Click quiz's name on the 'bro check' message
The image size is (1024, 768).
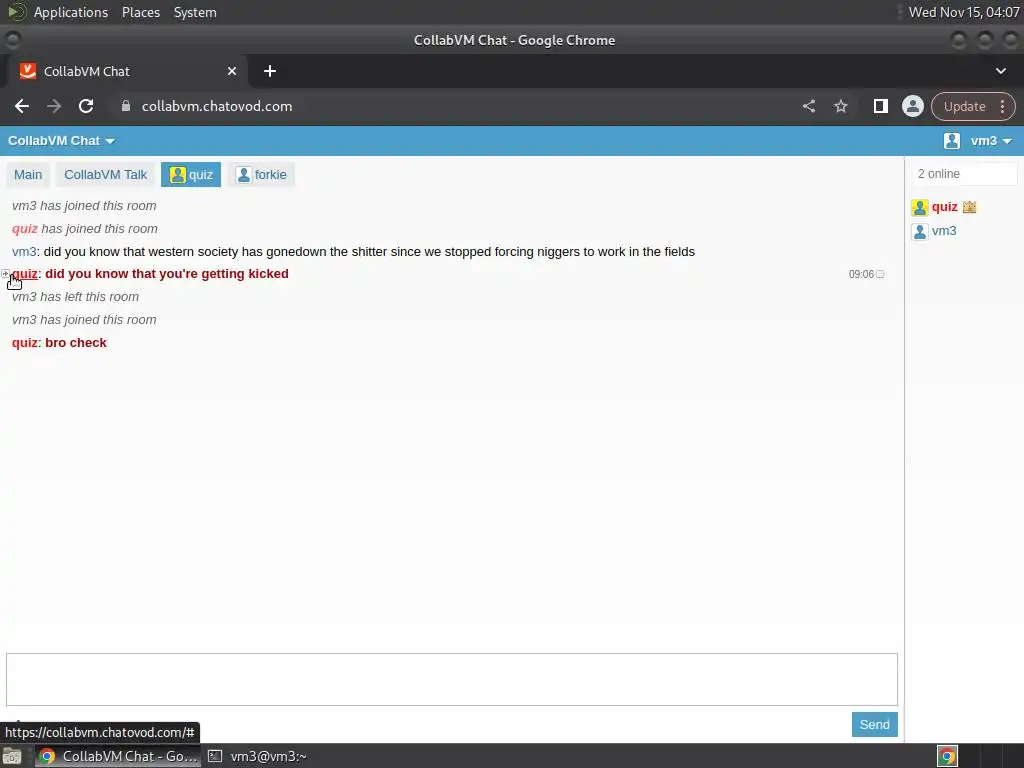[25, 343]
